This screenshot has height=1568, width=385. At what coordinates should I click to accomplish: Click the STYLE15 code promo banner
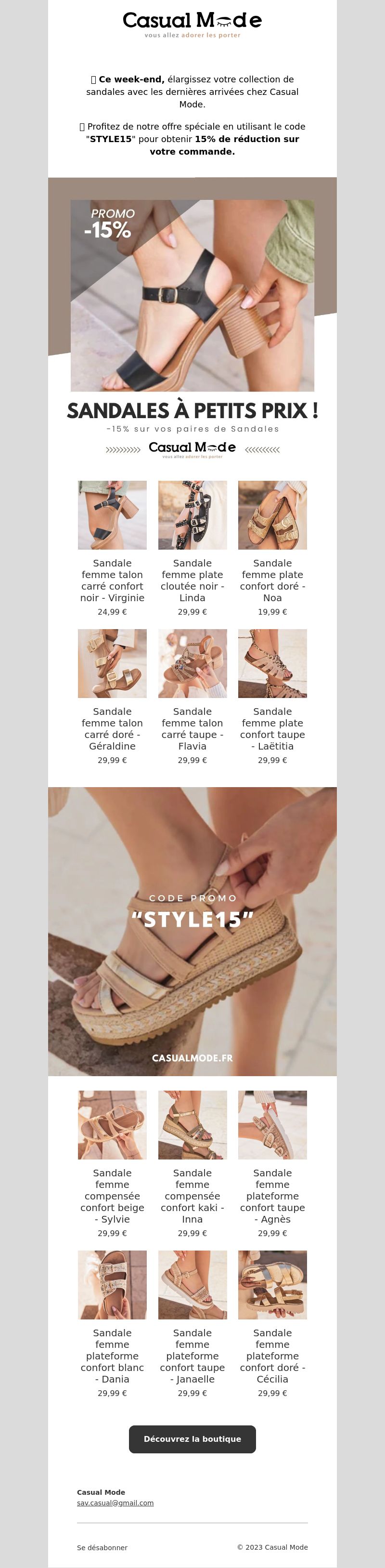tap(192, 931)
